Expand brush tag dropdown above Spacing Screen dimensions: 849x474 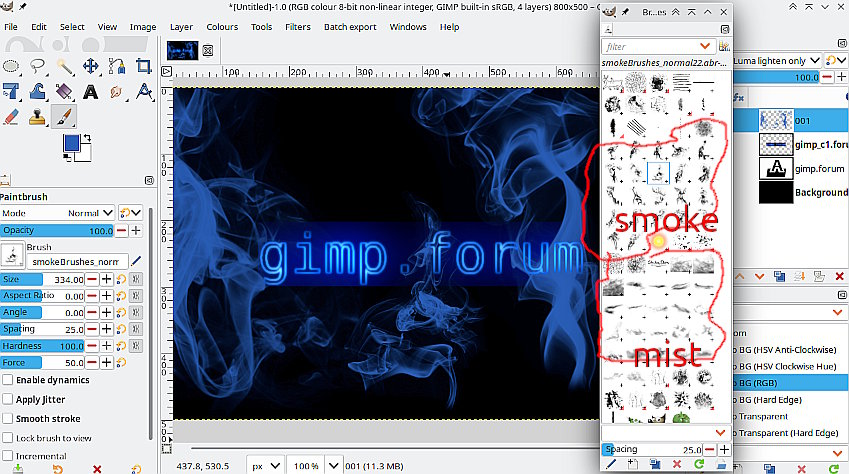click(720, 432)
